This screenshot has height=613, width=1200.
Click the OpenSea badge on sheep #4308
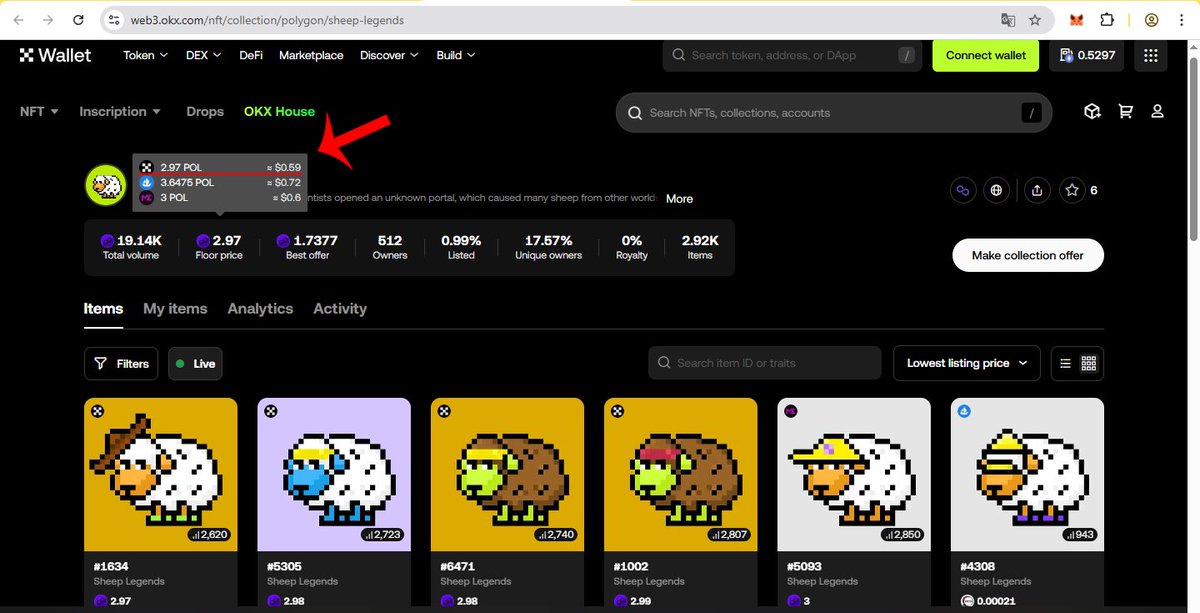[x=964, y=410]
